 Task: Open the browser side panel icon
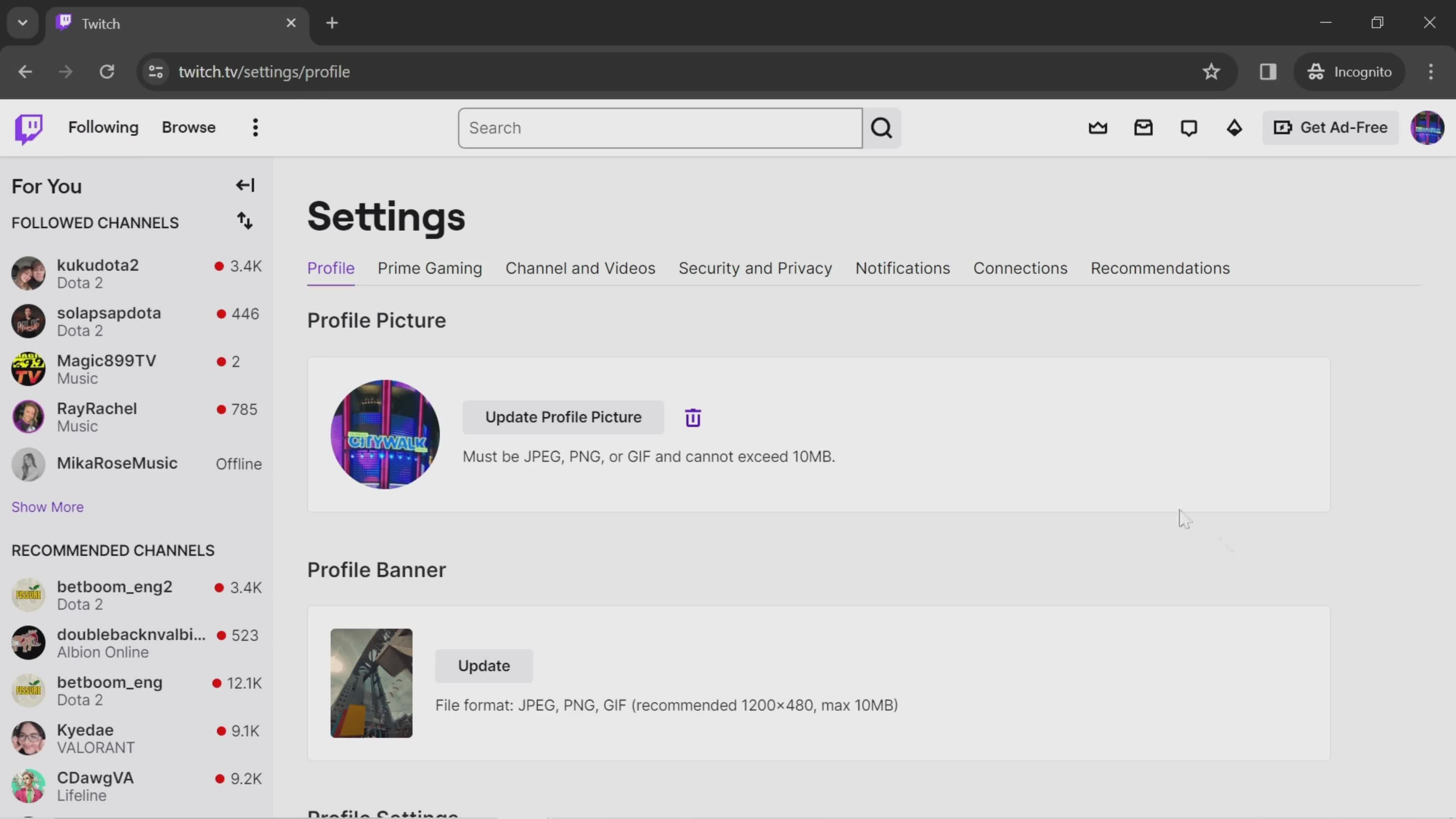(1268, 72)
